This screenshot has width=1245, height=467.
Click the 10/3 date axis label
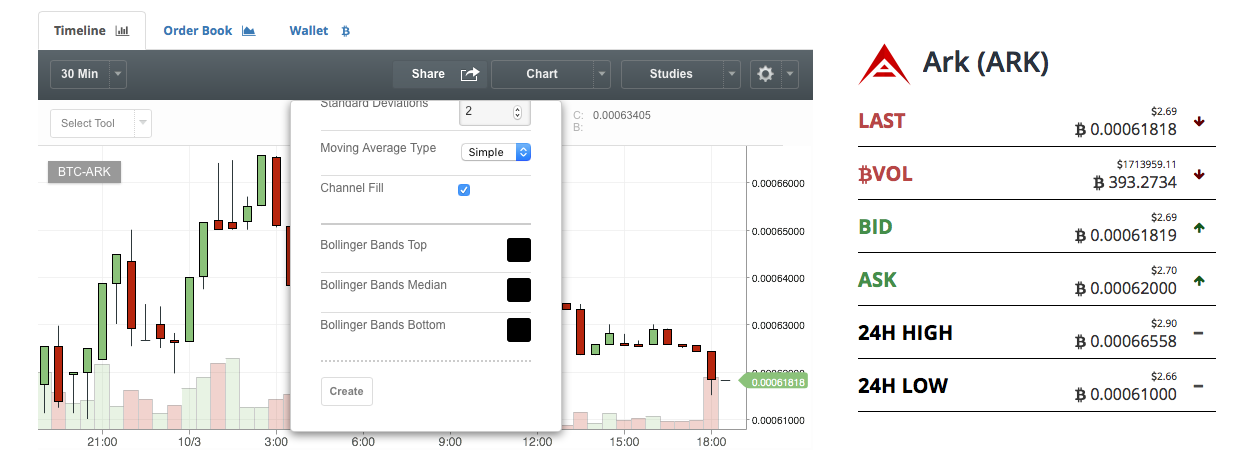pos(189,441)
